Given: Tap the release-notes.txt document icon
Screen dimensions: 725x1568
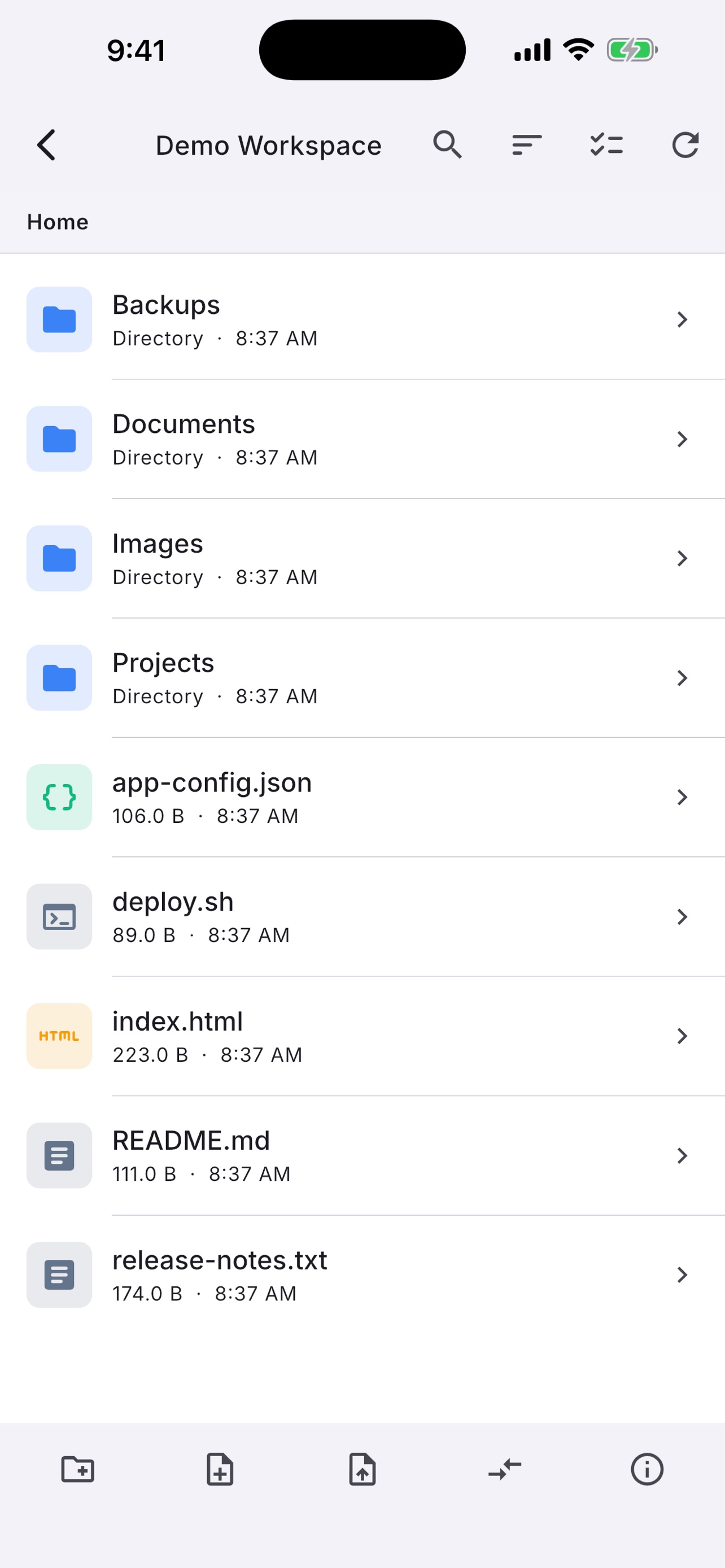Looking at the screenshot, I should click(x=59, y=1274).
